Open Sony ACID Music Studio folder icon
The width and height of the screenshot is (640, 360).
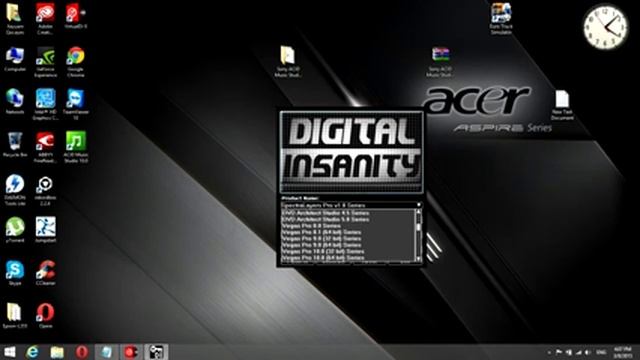pos(287,61)
